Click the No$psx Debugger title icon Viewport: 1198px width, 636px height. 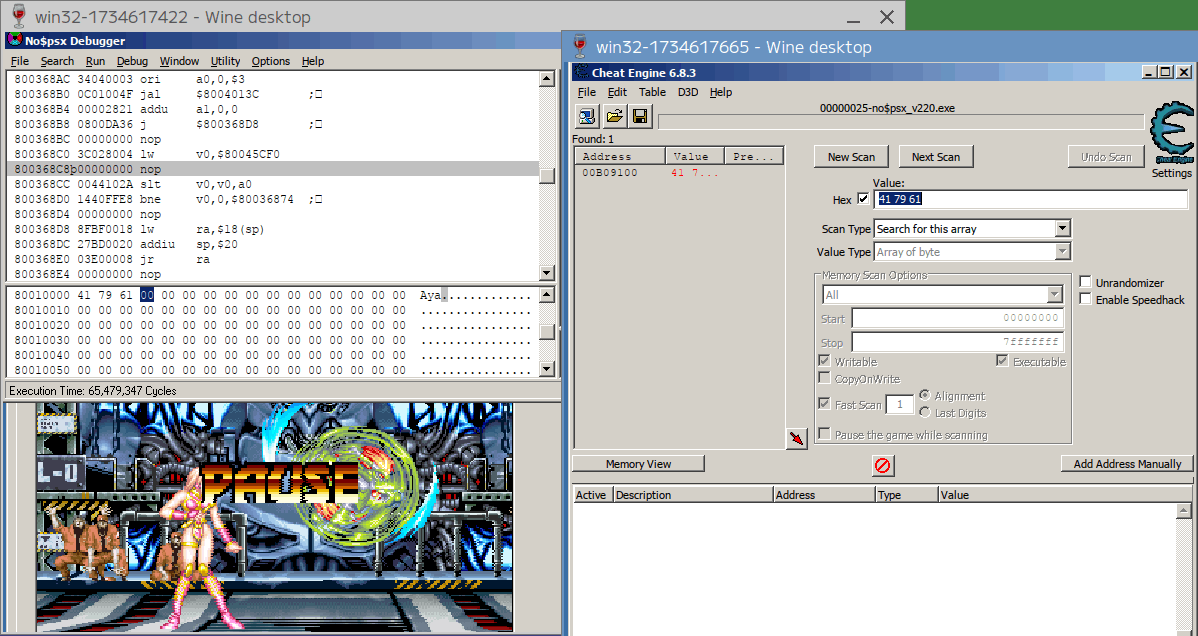[x=15, y=41]
